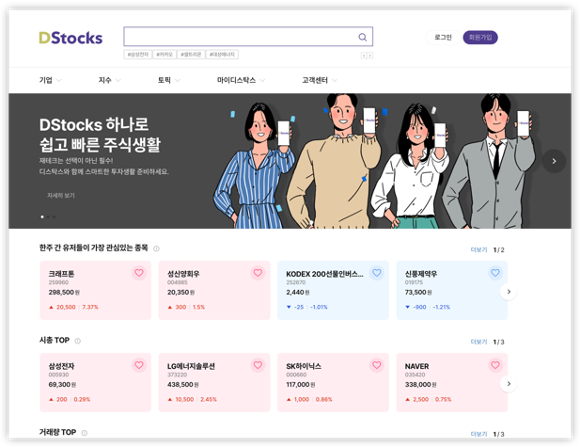The height and width of the screenshot is (448, 580).
Task: Click the 회원가입 button
Action: coord(480,37)
